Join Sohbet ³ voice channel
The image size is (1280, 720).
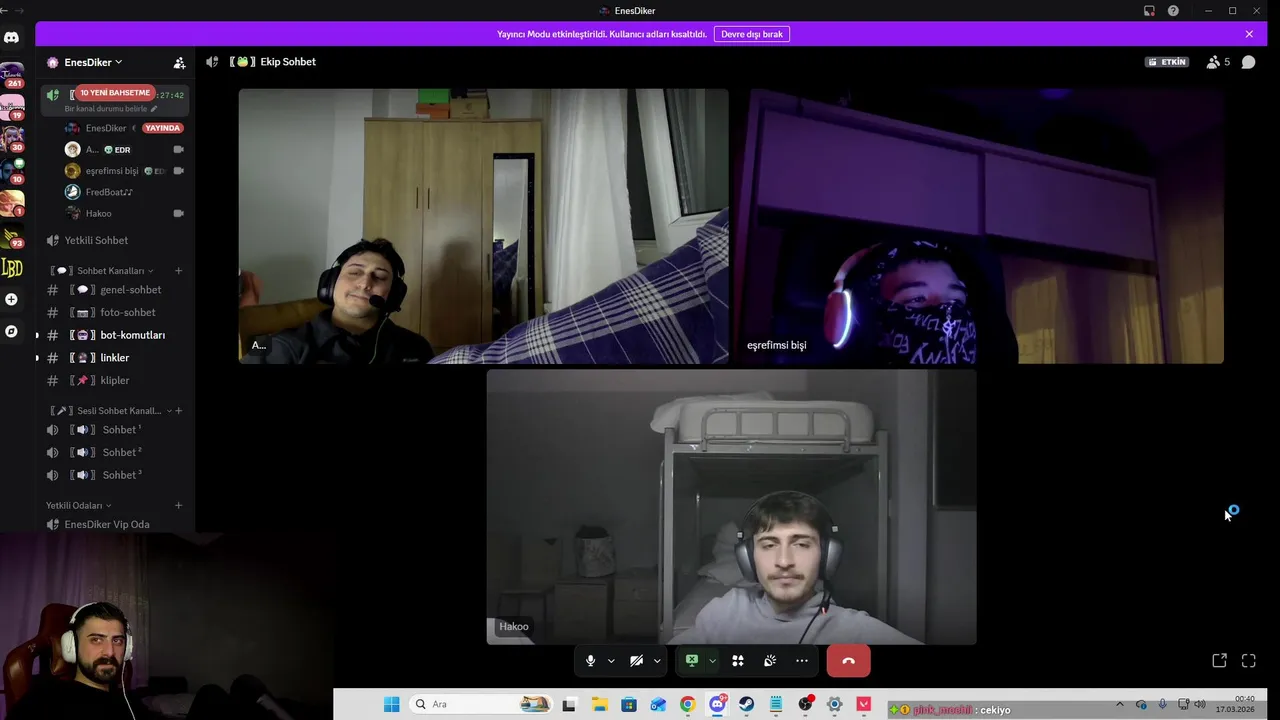115,475
